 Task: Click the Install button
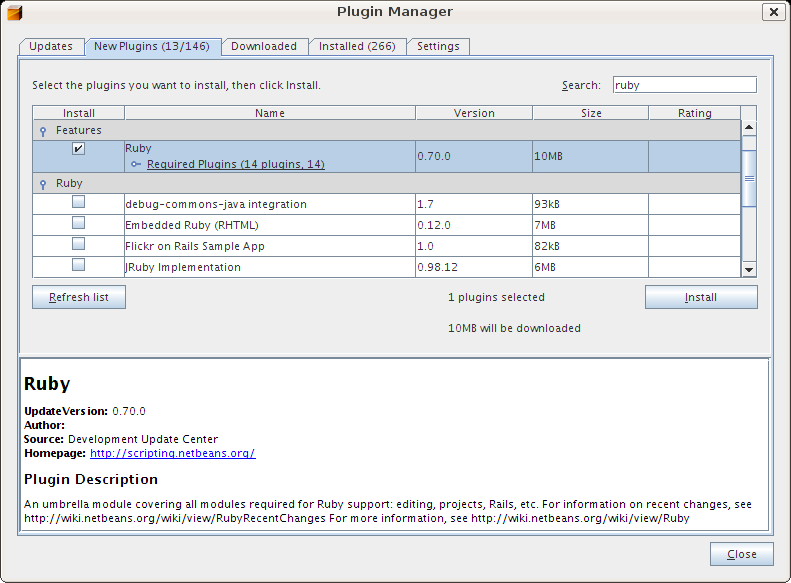701,297
